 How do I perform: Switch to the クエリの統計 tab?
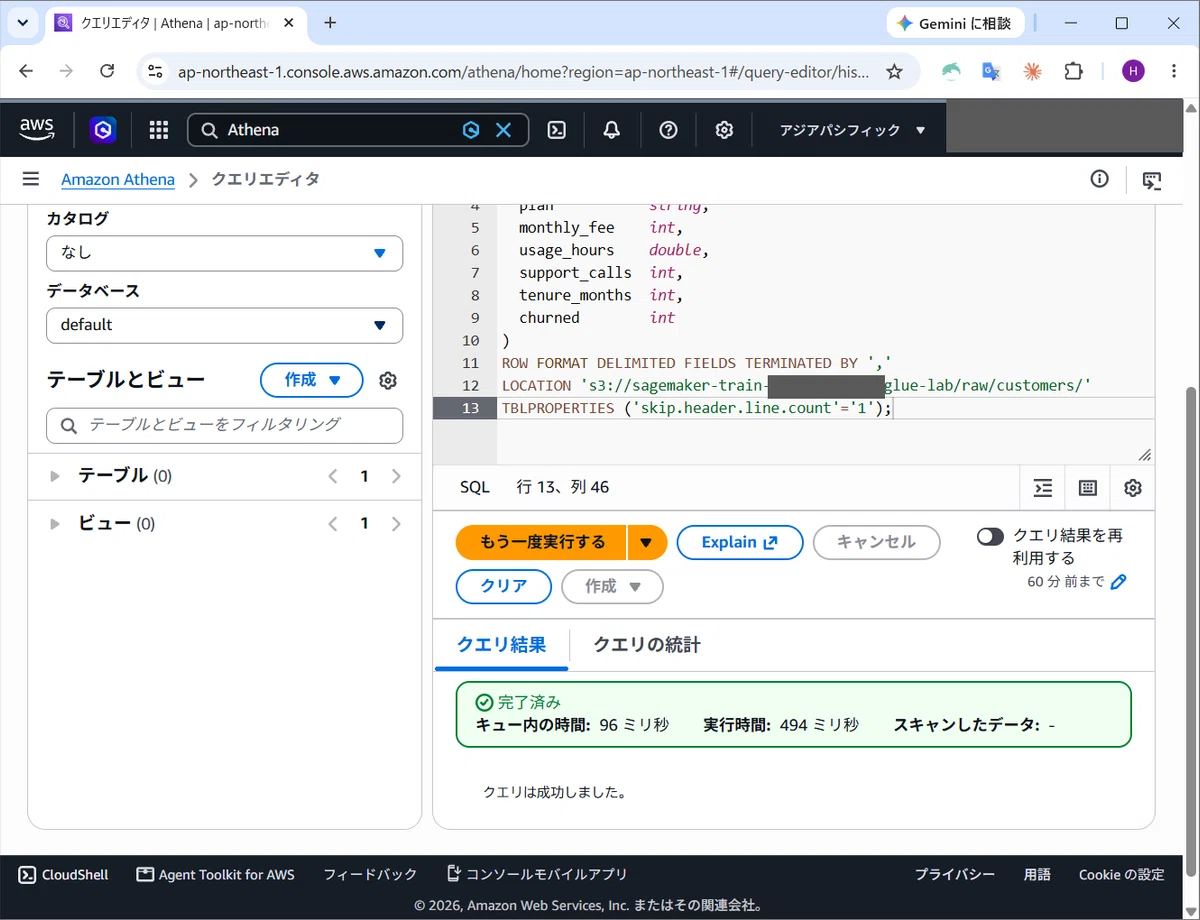(647, 645)
